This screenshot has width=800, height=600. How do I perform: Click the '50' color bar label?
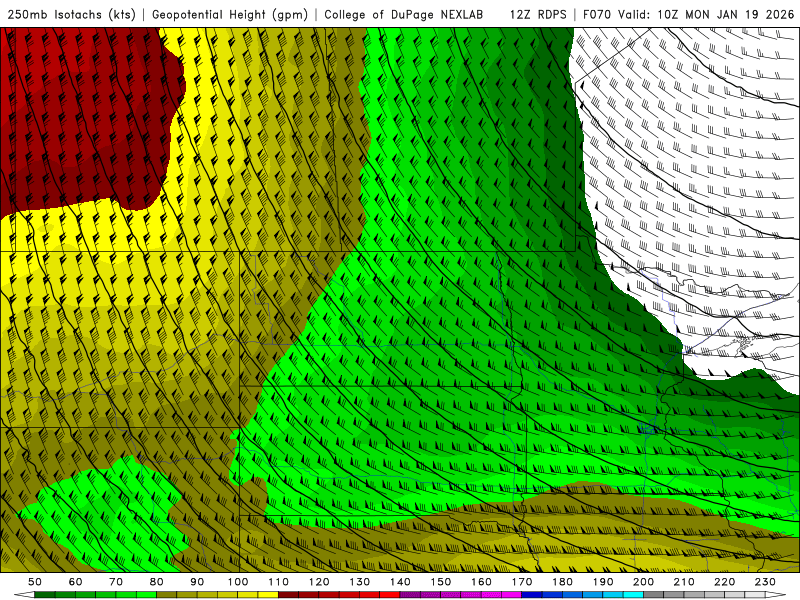[35, 582]
